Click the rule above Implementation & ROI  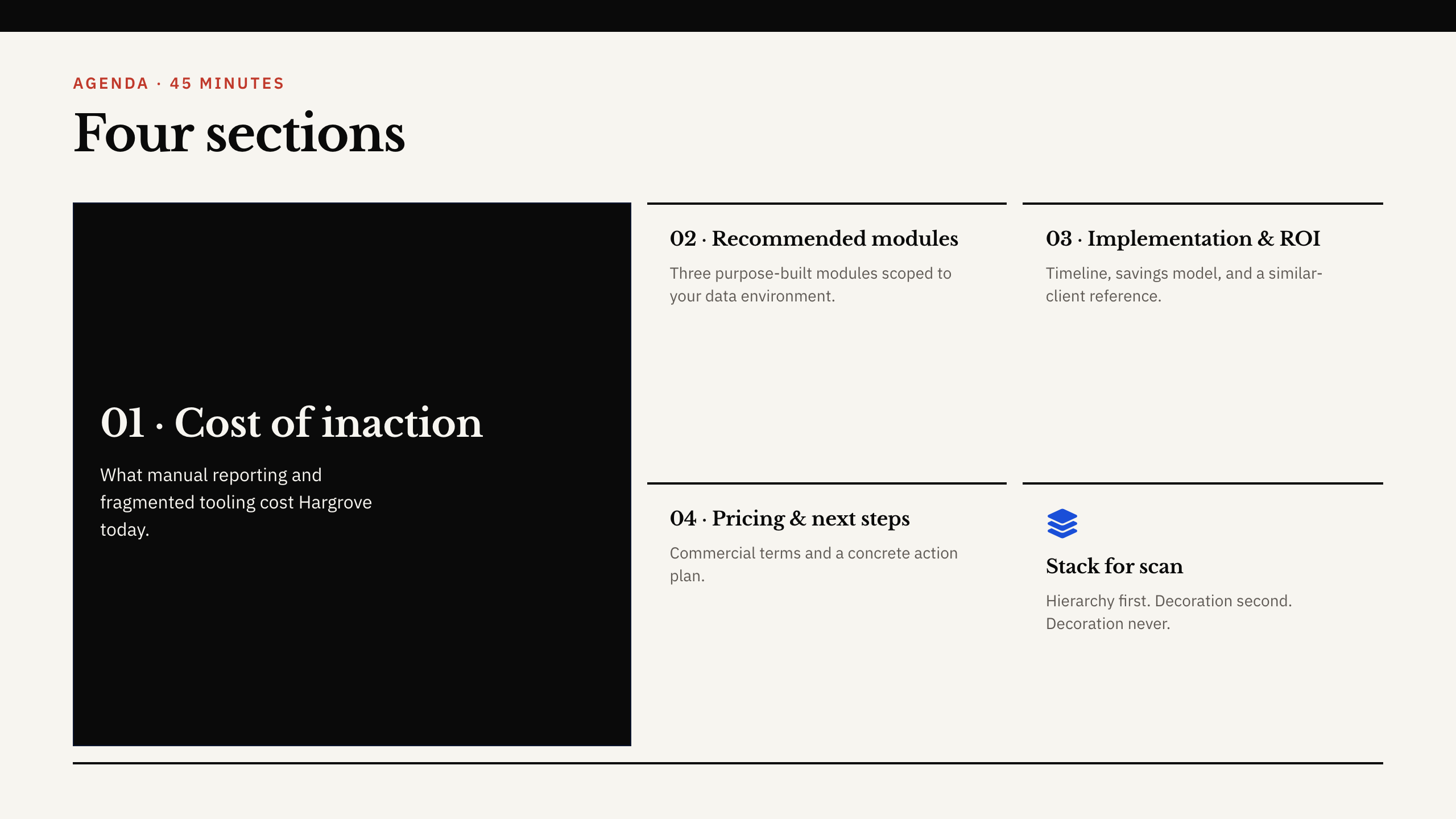1203,203
